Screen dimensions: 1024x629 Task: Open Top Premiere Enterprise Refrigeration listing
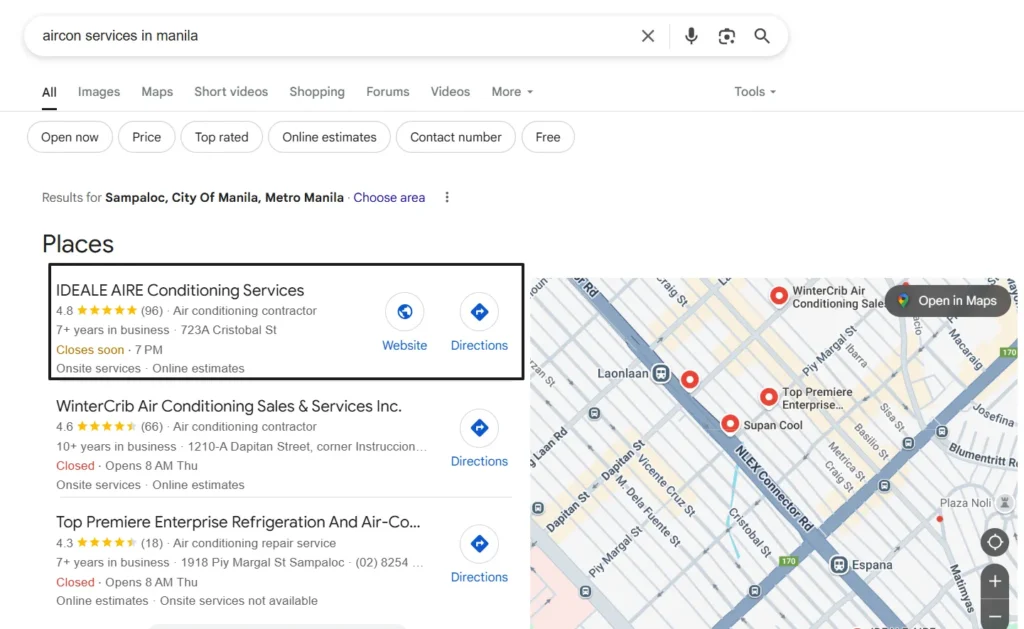click(x=238, y=522)
